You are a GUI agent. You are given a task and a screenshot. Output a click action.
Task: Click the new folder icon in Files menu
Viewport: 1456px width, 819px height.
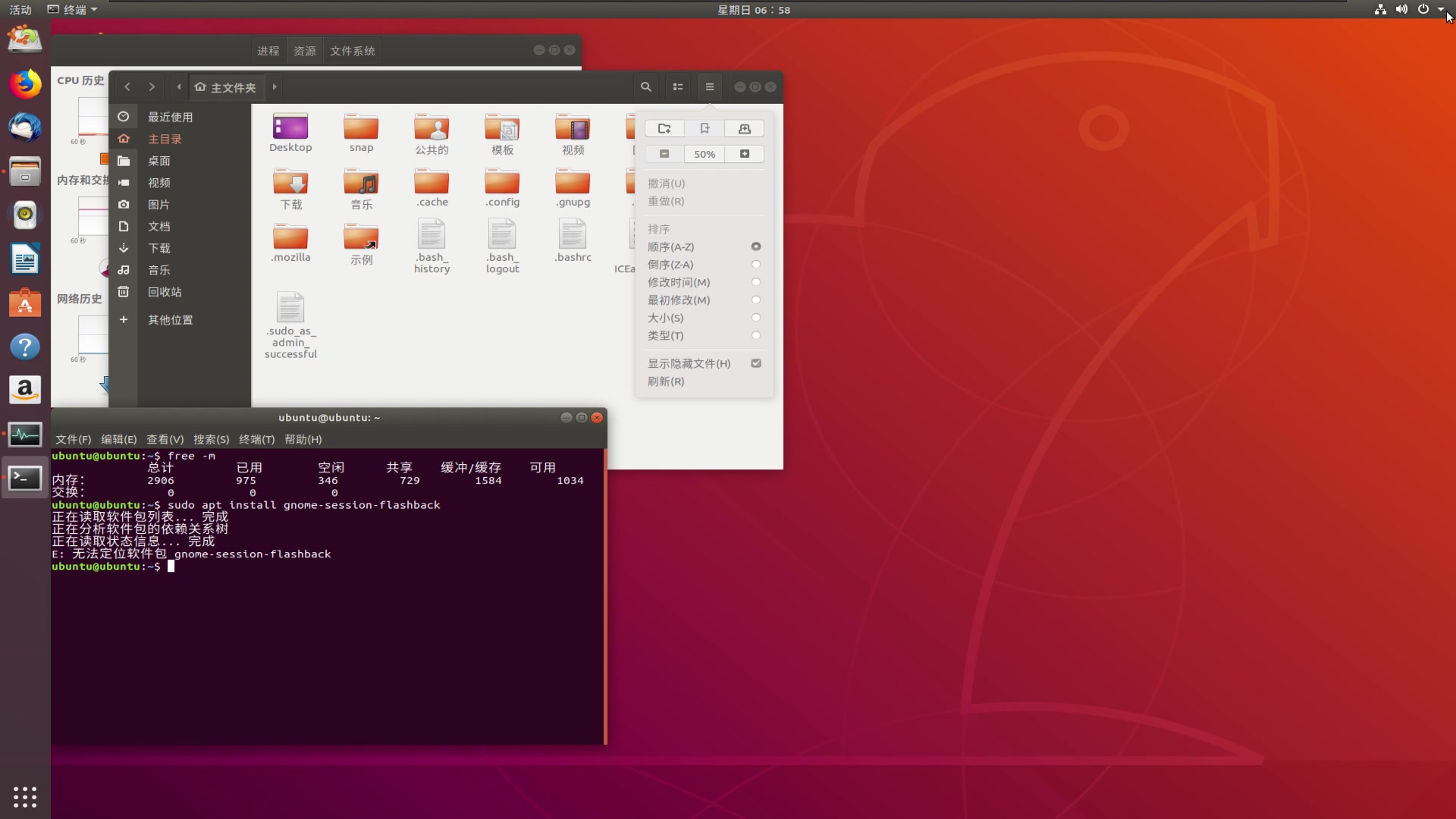click(664, 128)
